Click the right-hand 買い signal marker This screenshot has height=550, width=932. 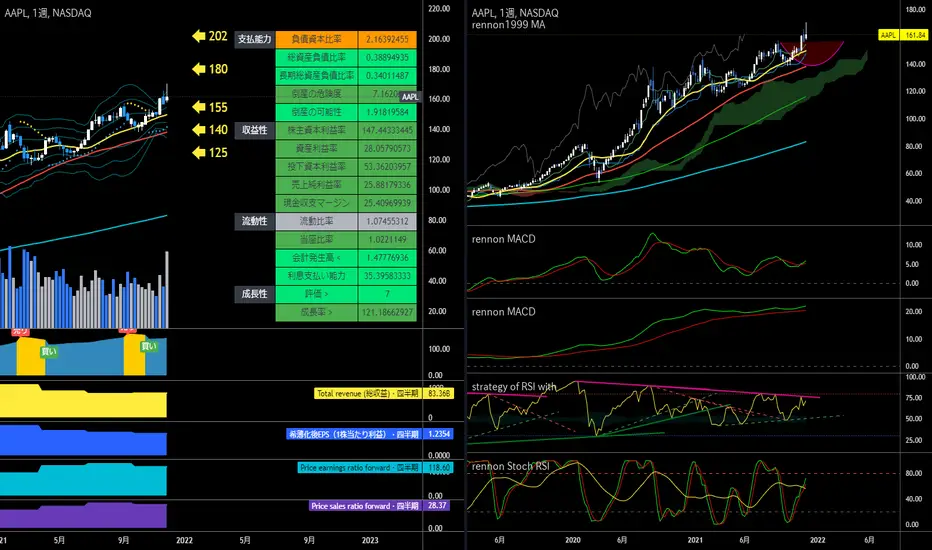[x=149, y=346]
